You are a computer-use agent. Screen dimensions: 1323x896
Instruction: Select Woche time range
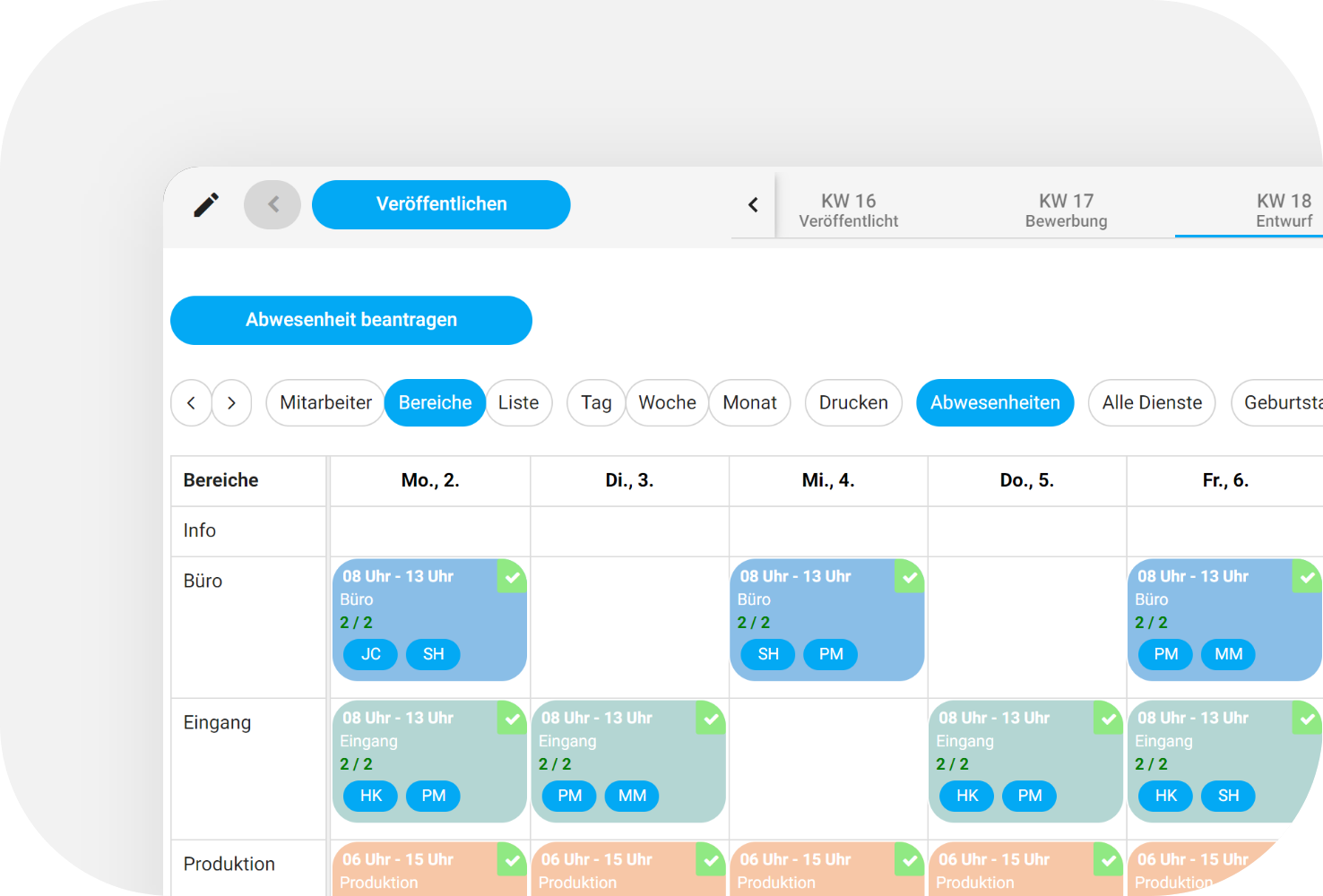667,403
